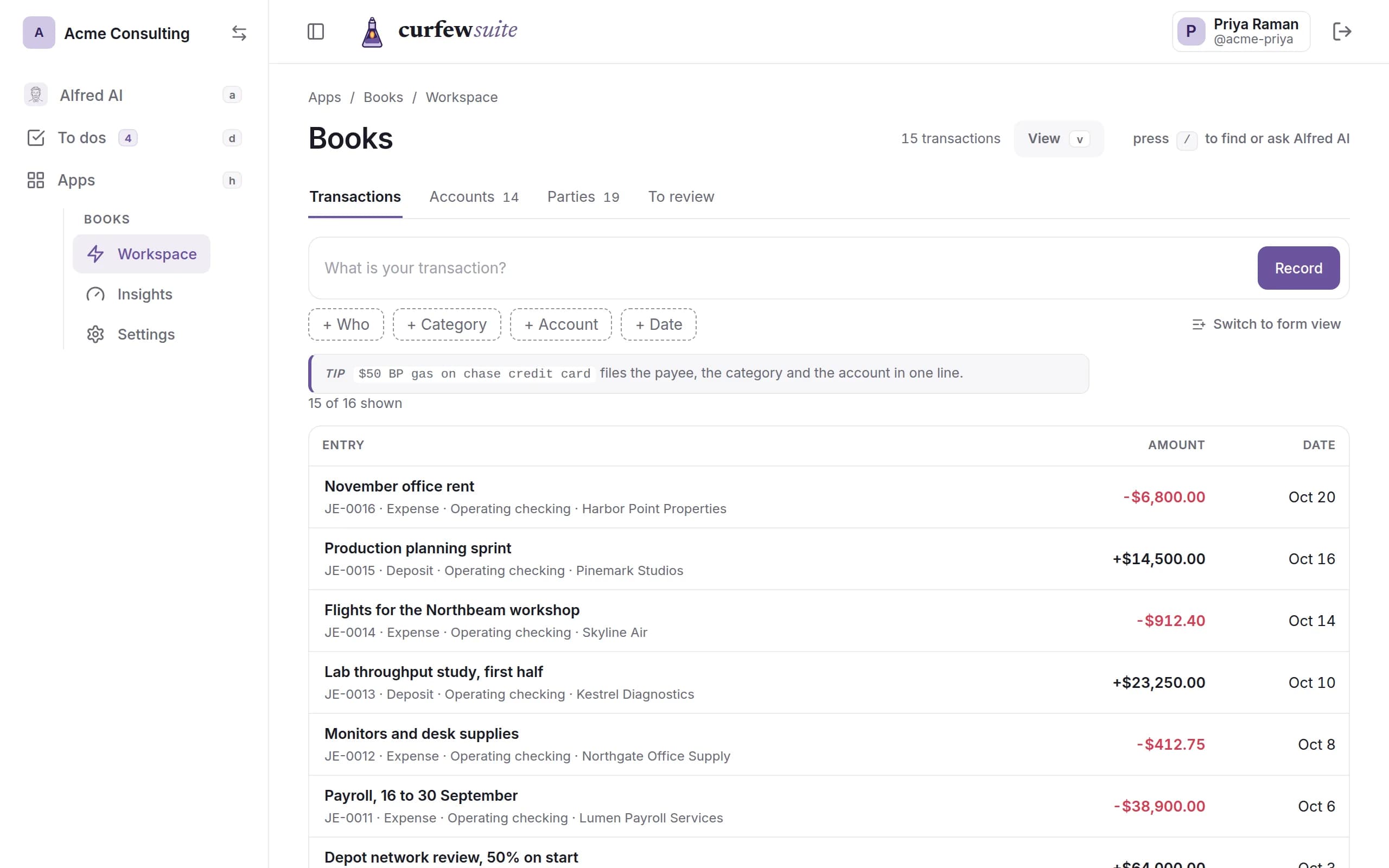Click the AMOUNT column header
Viewport: 1389px width, 868px height.
pyautogui.click(x=1176, y=445)
